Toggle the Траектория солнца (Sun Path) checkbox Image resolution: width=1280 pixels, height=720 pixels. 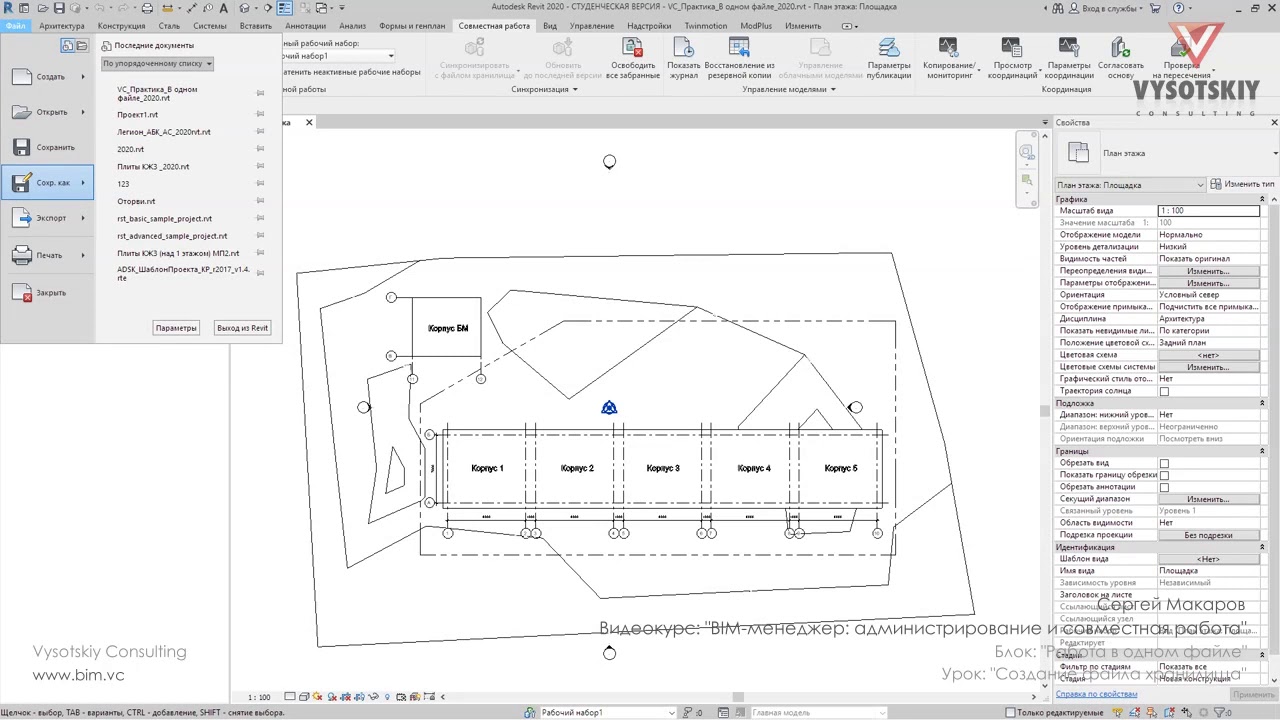pos(1164,391)
